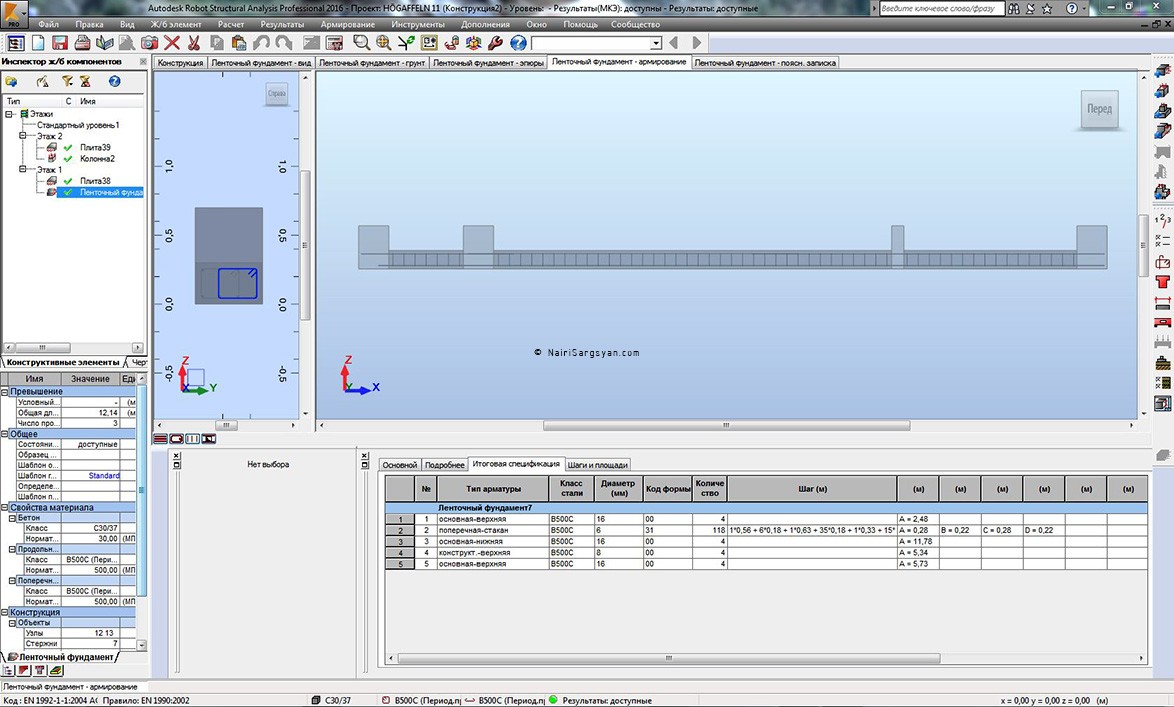Collapse the Свойства материала property group
This screenshot has width=1174, height=707.
click(x=4, y=507)
